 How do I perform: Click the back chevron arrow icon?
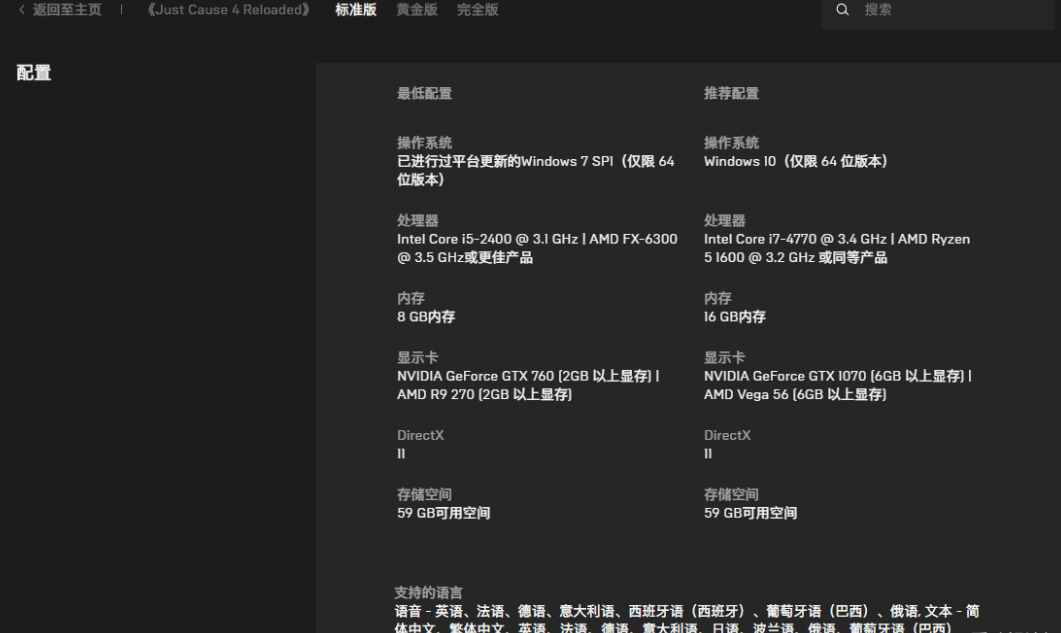[22, 9]
